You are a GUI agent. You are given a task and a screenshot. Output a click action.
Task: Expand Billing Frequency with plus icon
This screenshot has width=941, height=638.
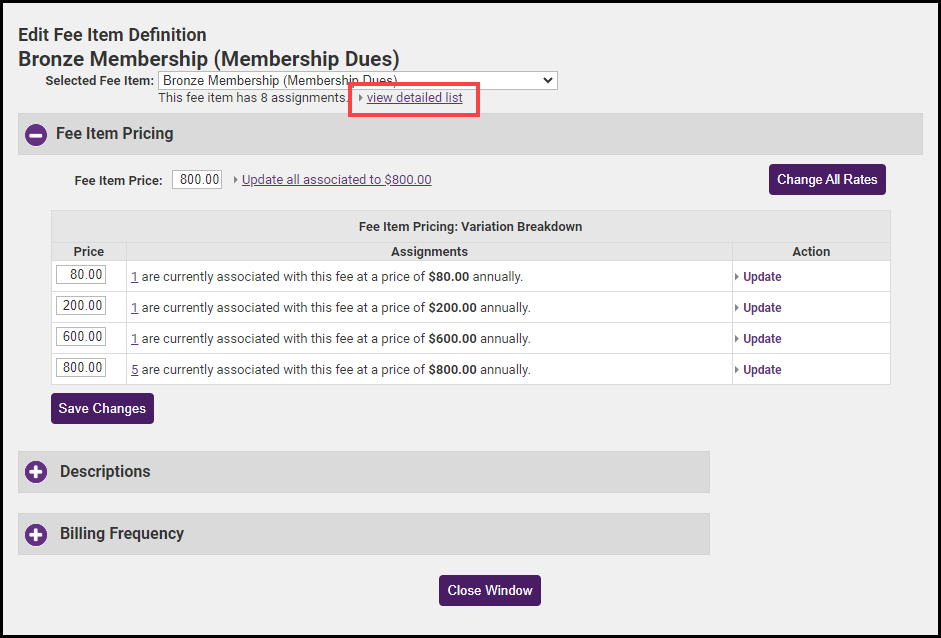[36, 534]
